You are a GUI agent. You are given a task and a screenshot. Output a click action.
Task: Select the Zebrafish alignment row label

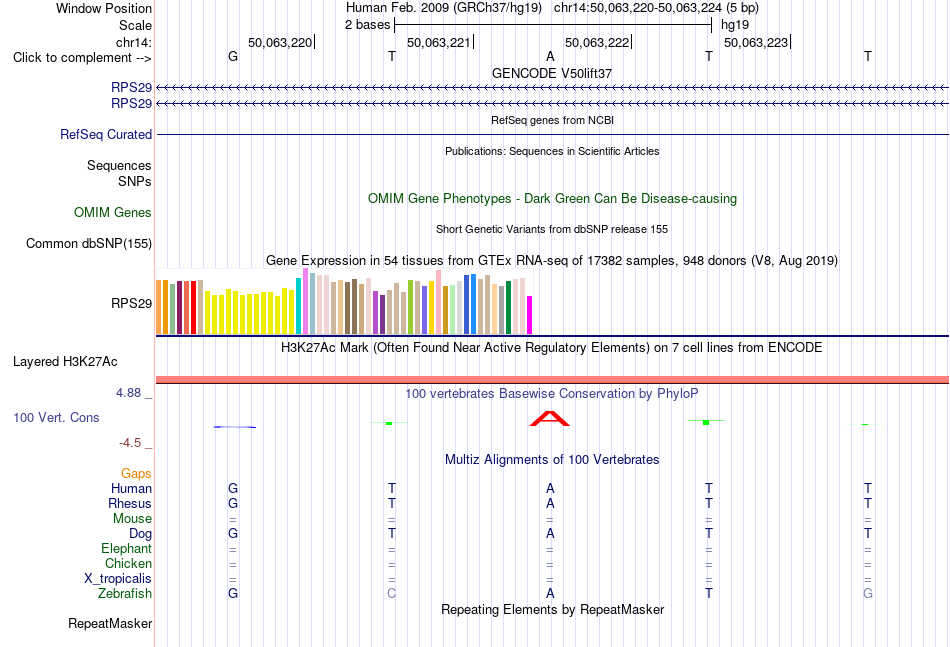(125, 594)
